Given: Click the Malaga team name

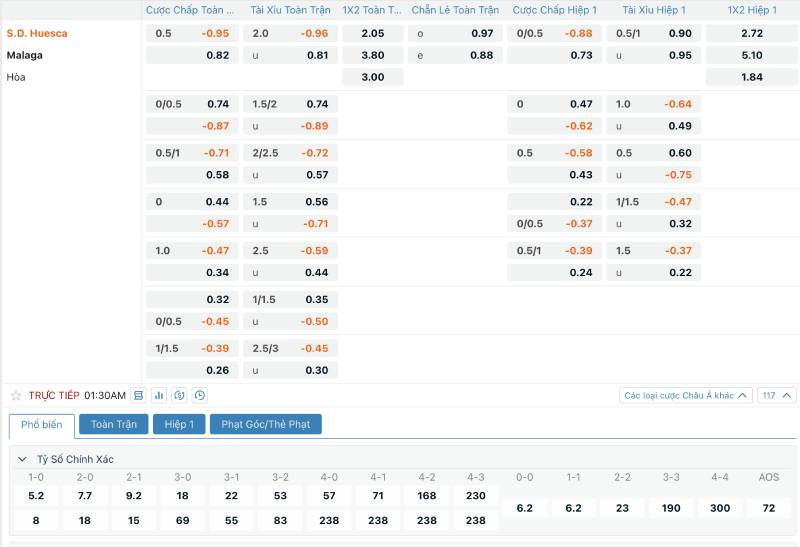Looking at the screenshot, I should 24,55.
